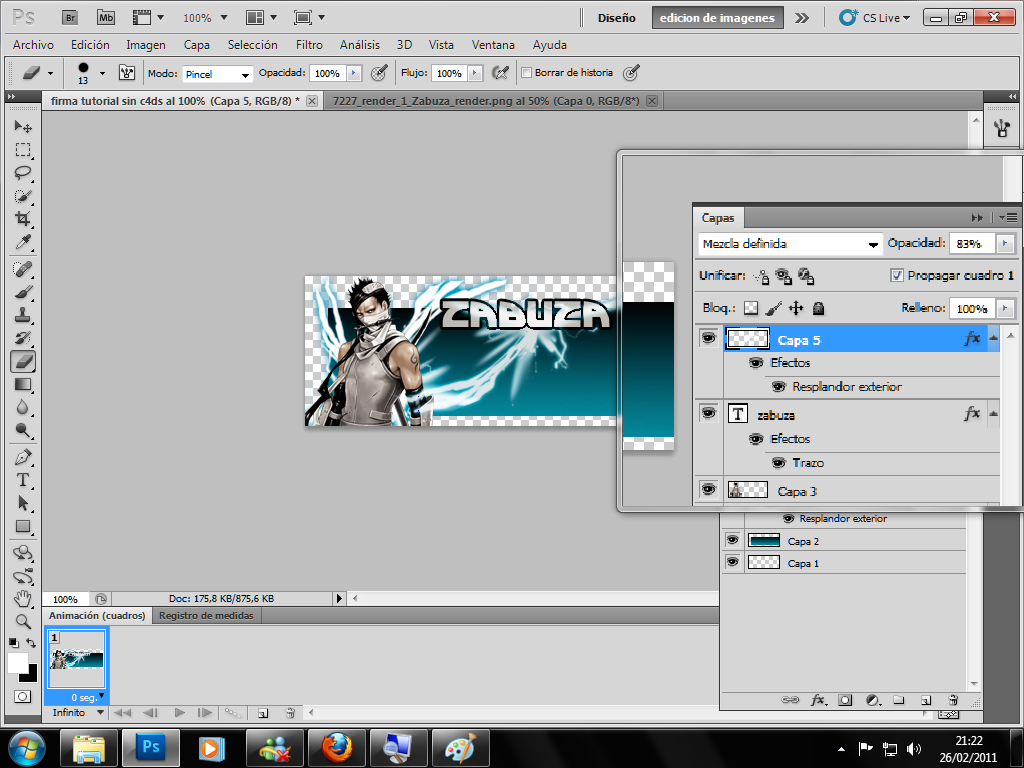Select the Quick Selection tool
This screenshot has height=768, width=1024.
point(23,196)
